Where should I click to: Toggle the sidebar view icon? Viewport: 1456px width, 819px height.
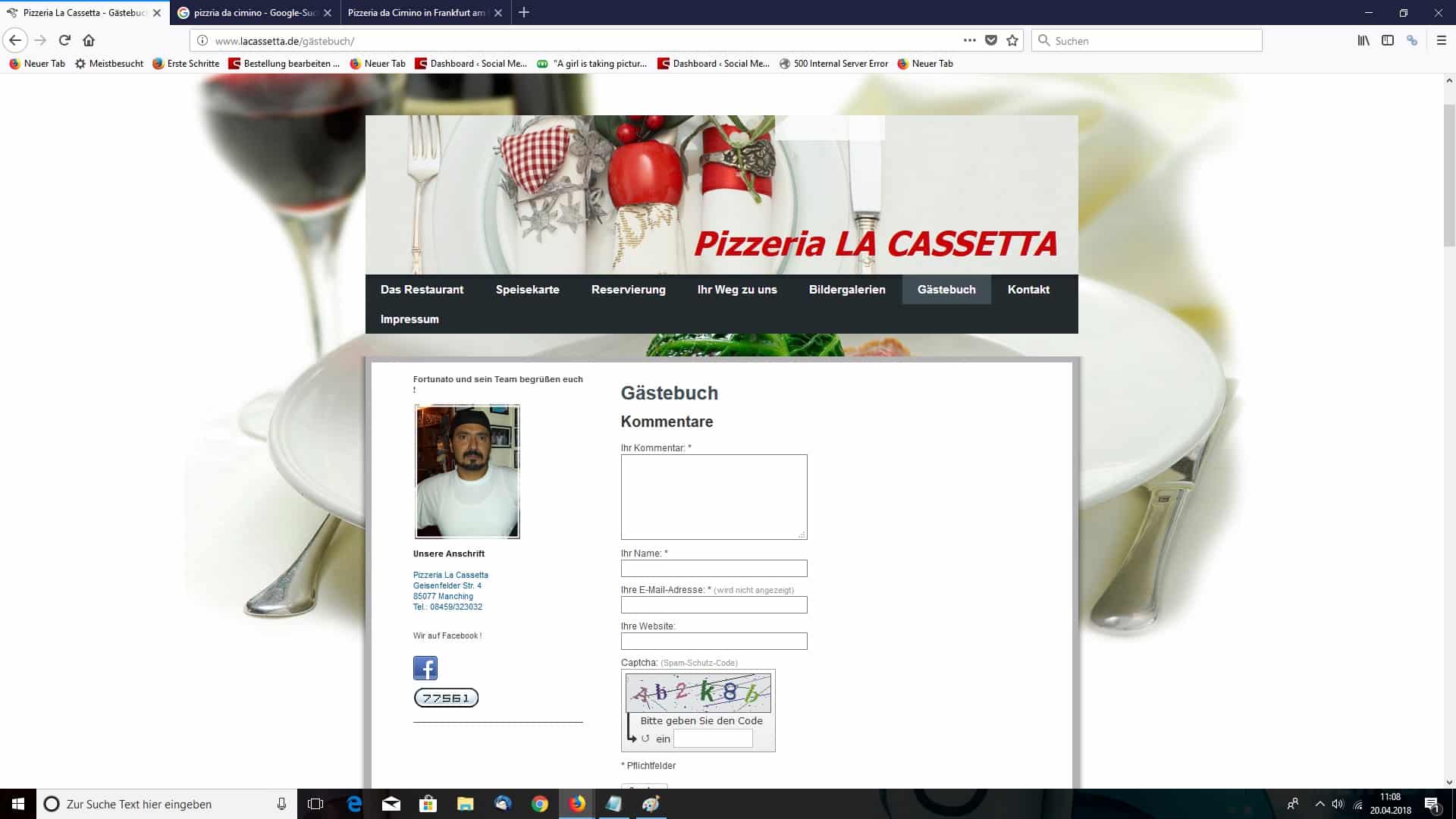1388,40
